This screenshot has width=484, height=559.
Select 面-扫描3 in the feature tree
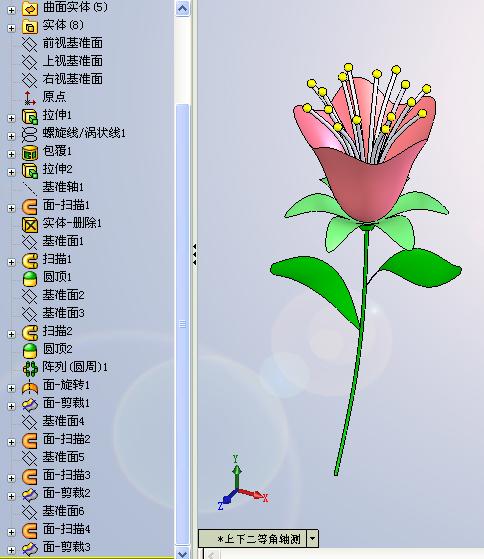click(x=66, y=475)
